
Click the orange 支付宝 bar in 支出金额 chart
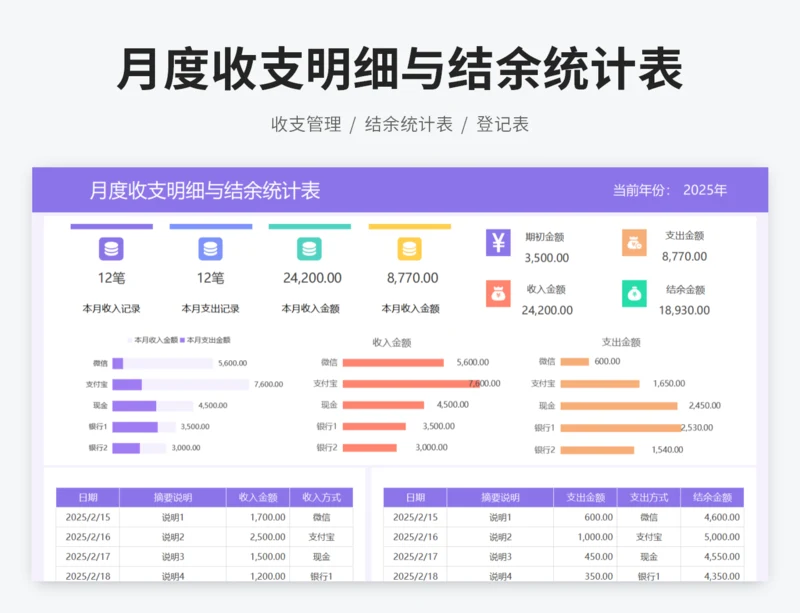[x=600, y=384]
